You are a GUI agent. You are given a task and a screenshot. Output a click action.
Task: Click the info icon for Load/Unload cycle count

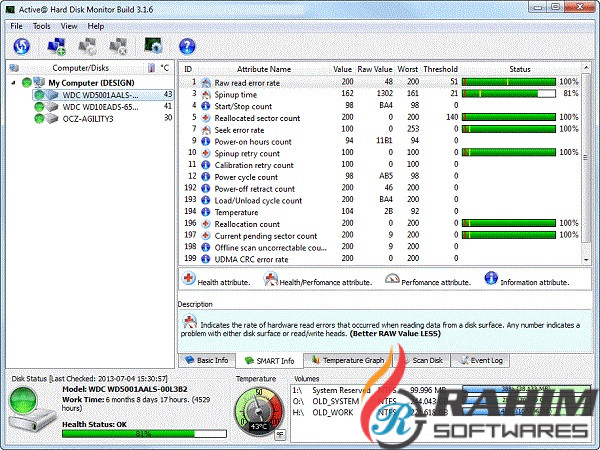(206, 200)
